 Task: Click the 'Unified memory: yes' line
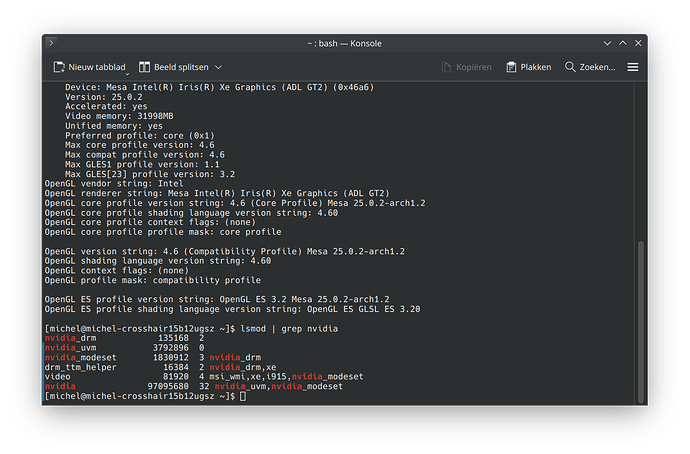tap(114, 126)
